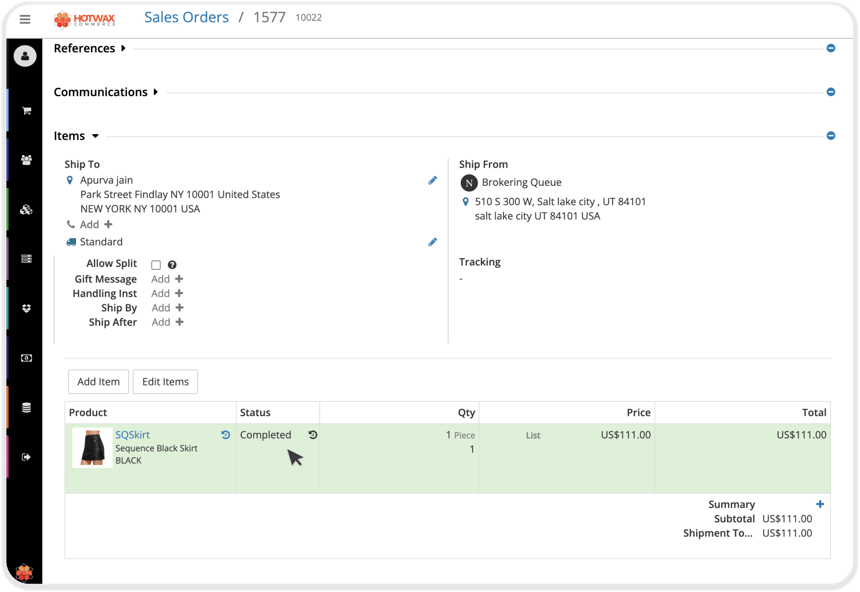This screenshot has width=860, height=592.
Task: Click the Allow Split help question icon
Action: click(x=172, y=265)
